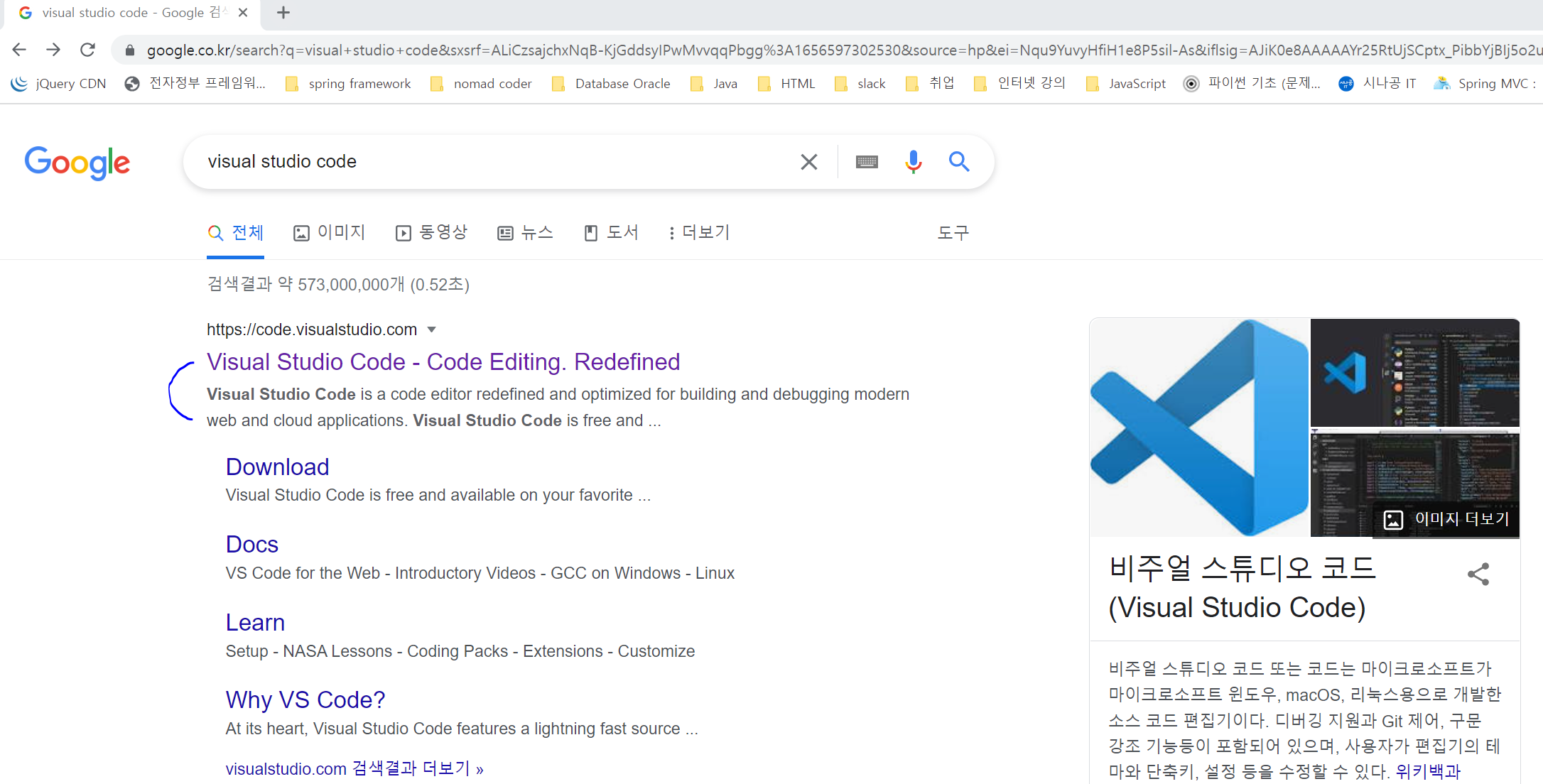
Task: Click the Google logo
Action: pos(77,163)
